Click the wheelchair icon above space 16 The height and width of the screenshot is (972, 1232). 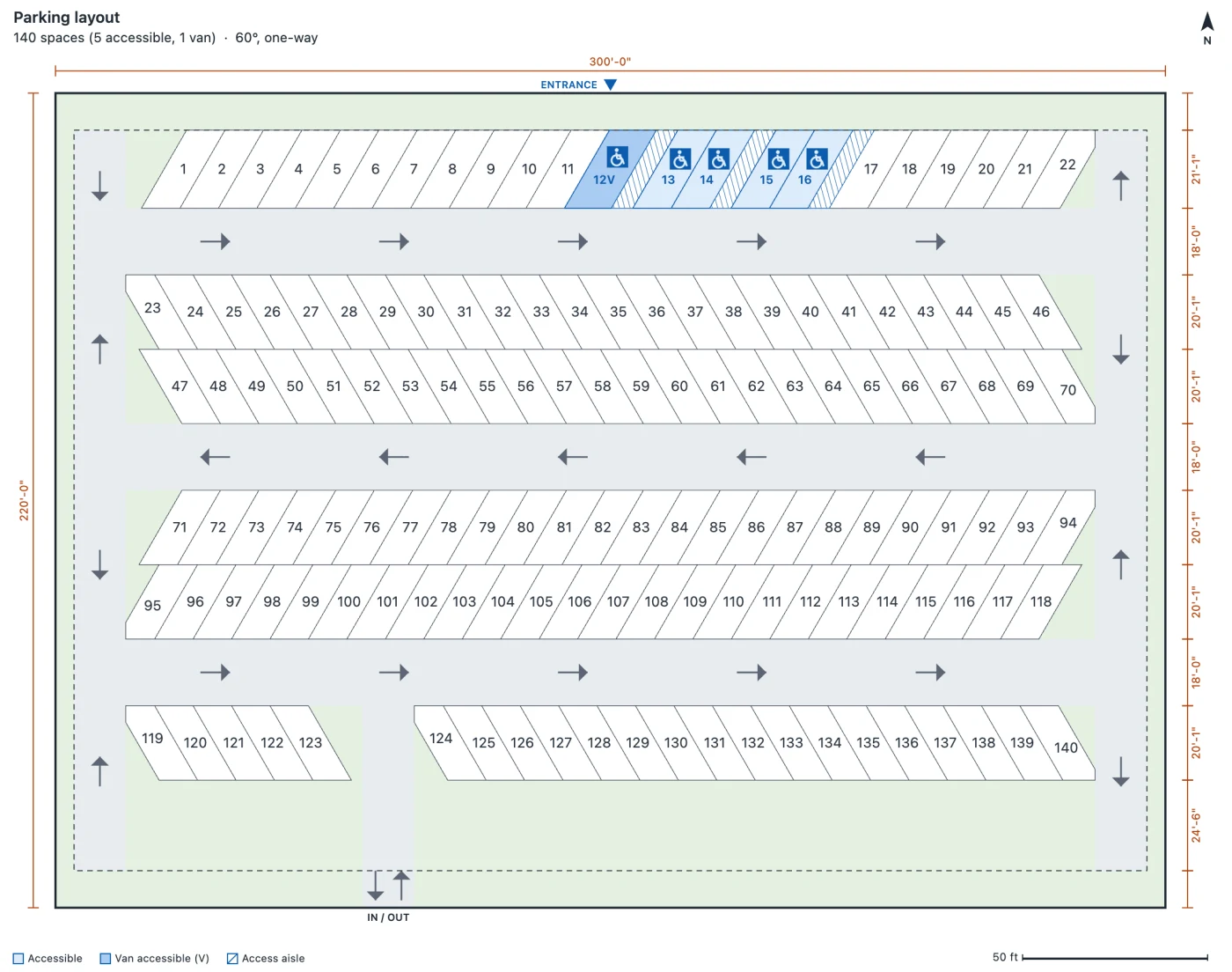817,158
